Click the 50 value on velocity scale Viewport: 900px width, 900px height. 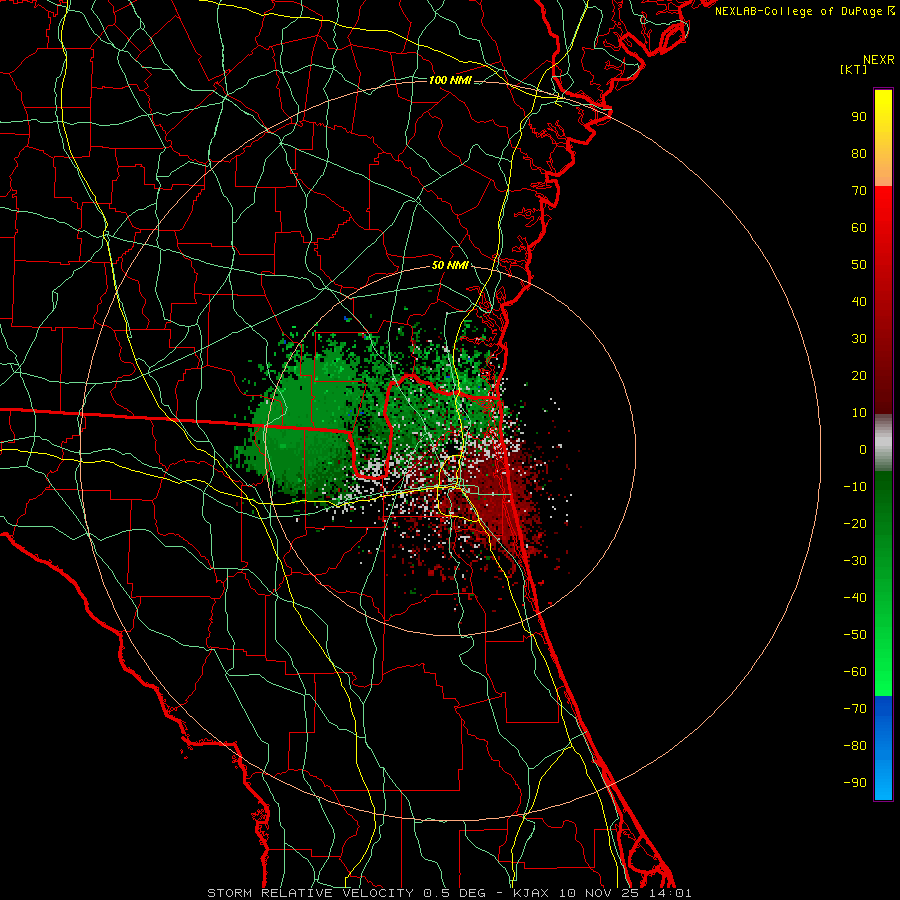pyautogui.click(x=859, y=265)
